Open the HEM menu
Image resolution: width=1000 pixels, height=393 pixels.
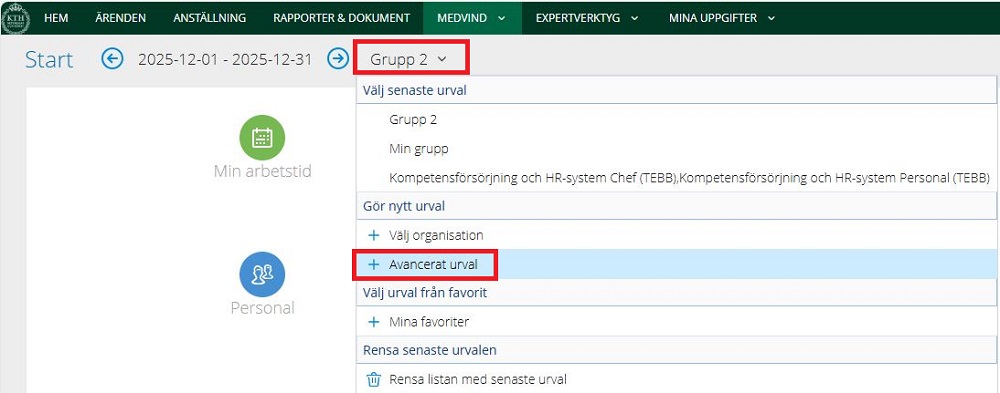coord(56,18)
